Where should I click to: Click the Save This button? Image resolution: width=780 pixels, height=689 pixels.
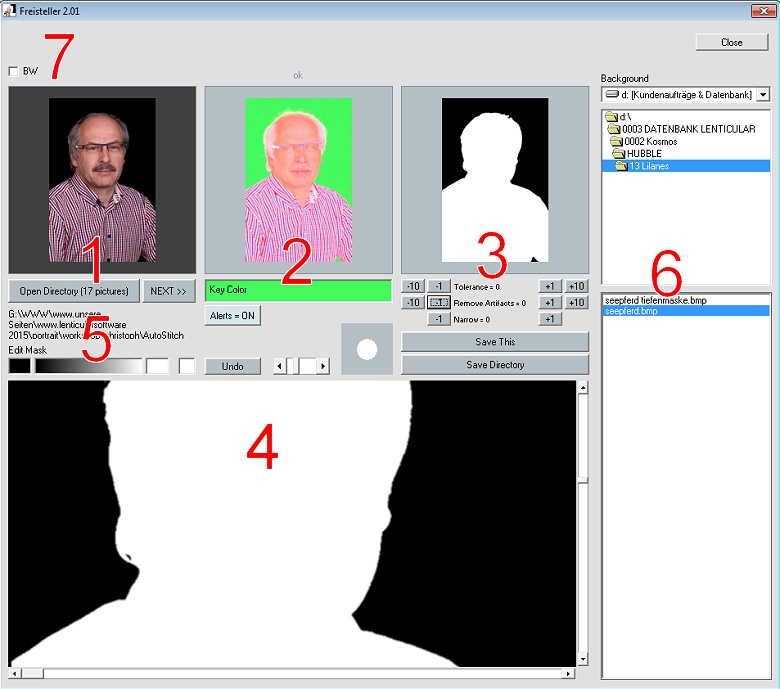[x=494, y=342]
